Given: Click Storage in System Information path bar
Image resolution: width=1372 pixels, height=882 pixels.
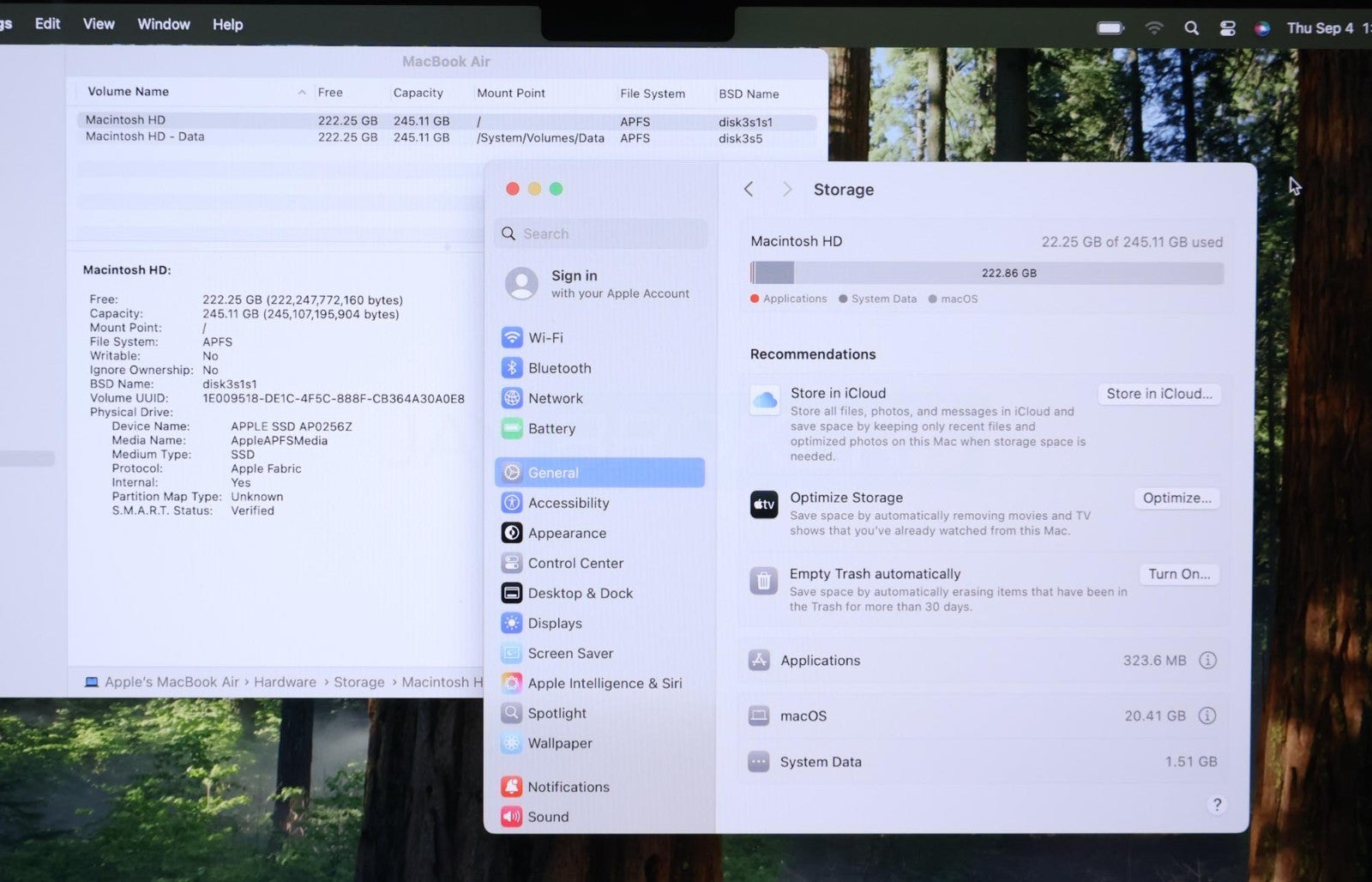Looking at the screenshot, I should coord(358,682).
